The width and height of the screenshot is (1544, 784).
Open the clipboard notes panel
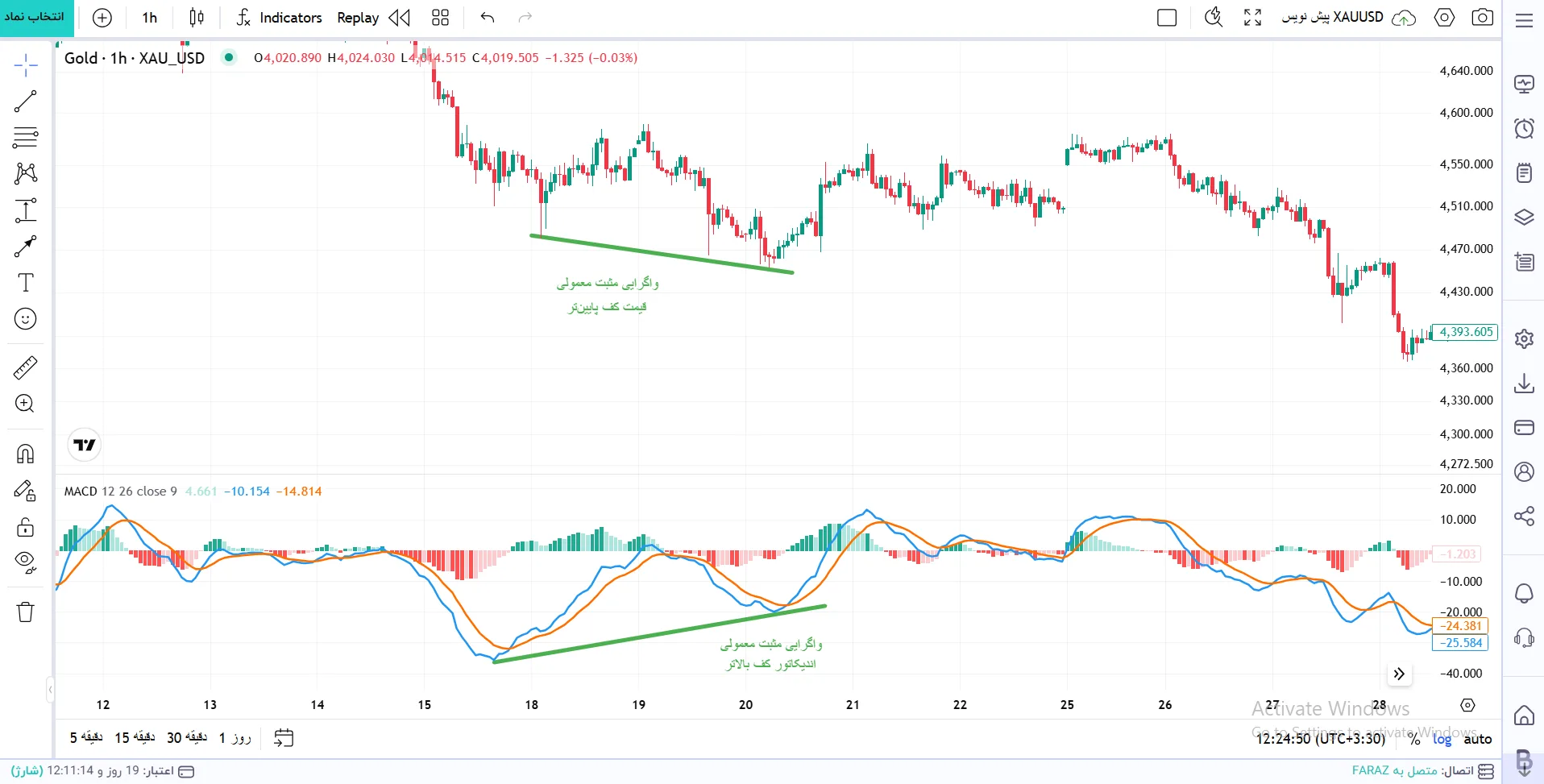[1524, 172]
